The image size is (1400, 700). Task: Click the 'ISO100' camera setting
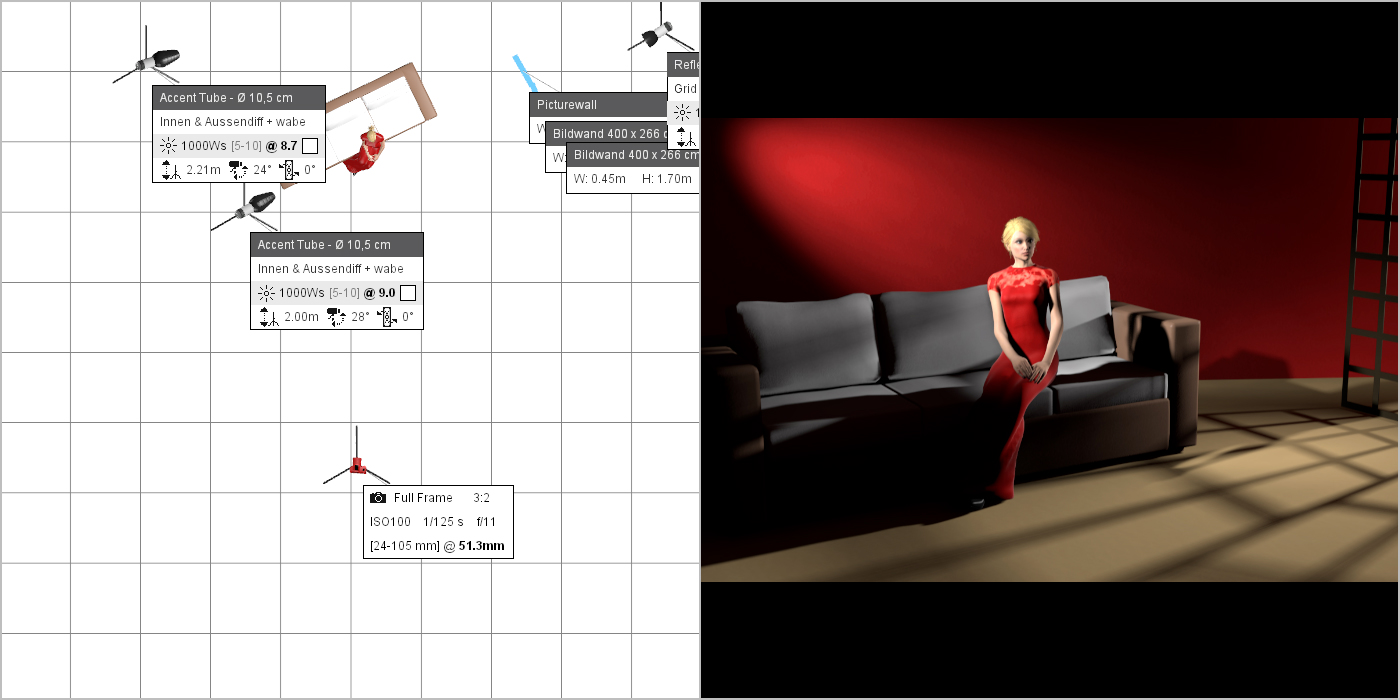pyautogui.click(x=390, y=522)
